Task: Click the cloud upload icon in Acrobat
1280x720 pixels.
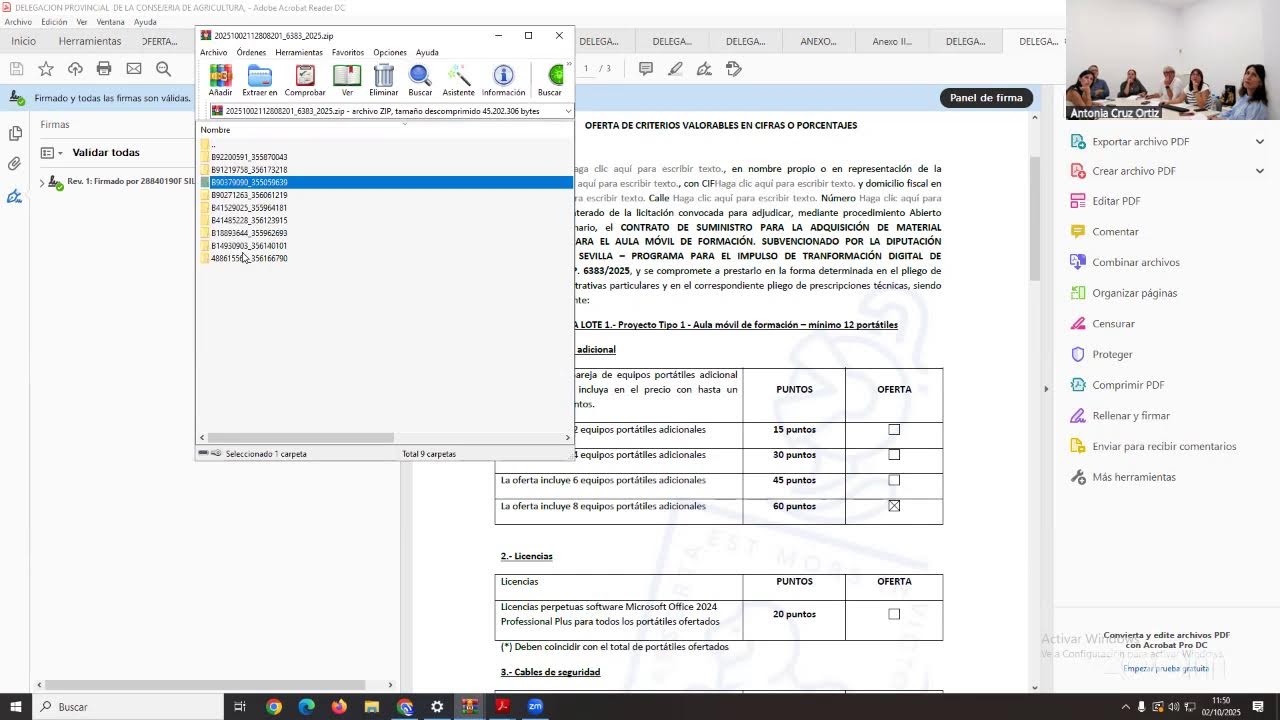Action: click(x=75, y=68)
